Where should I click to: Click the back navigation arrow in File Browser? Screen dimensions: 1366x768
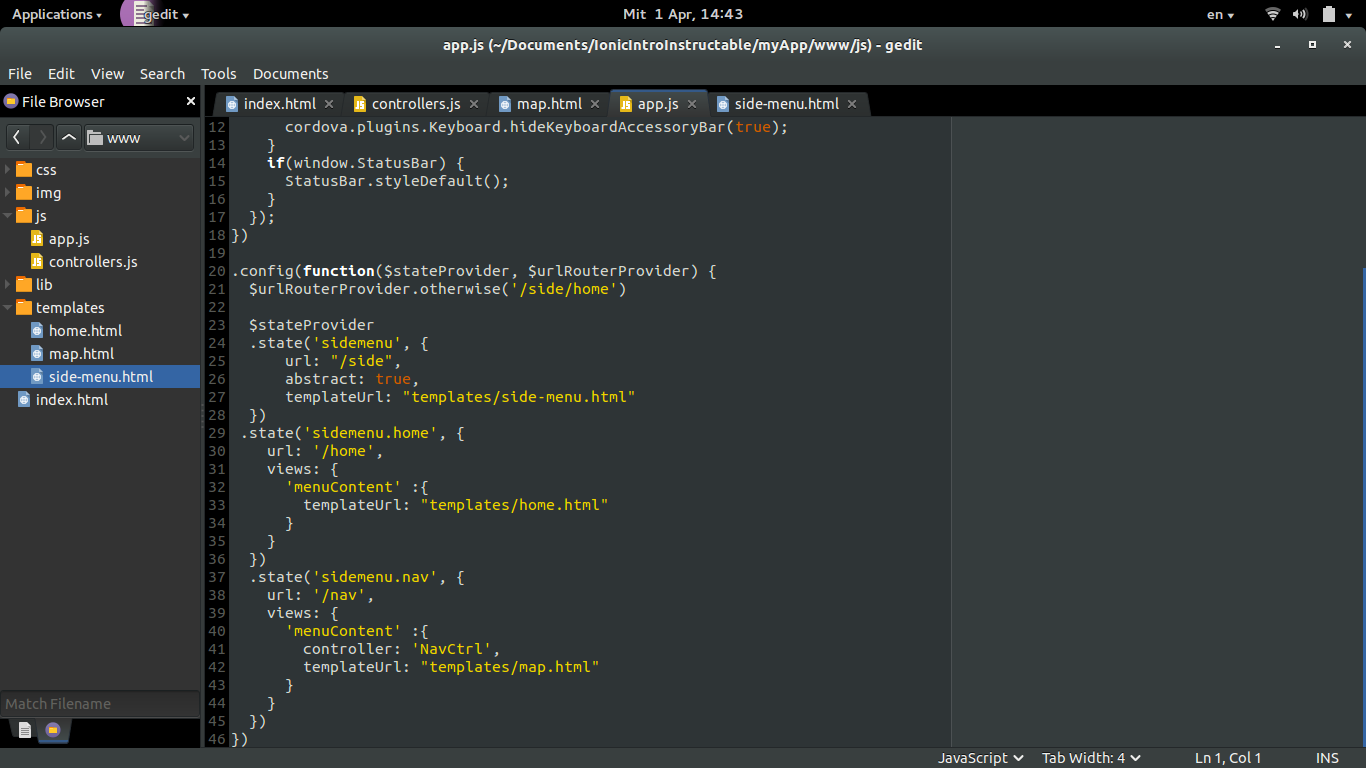15,137
